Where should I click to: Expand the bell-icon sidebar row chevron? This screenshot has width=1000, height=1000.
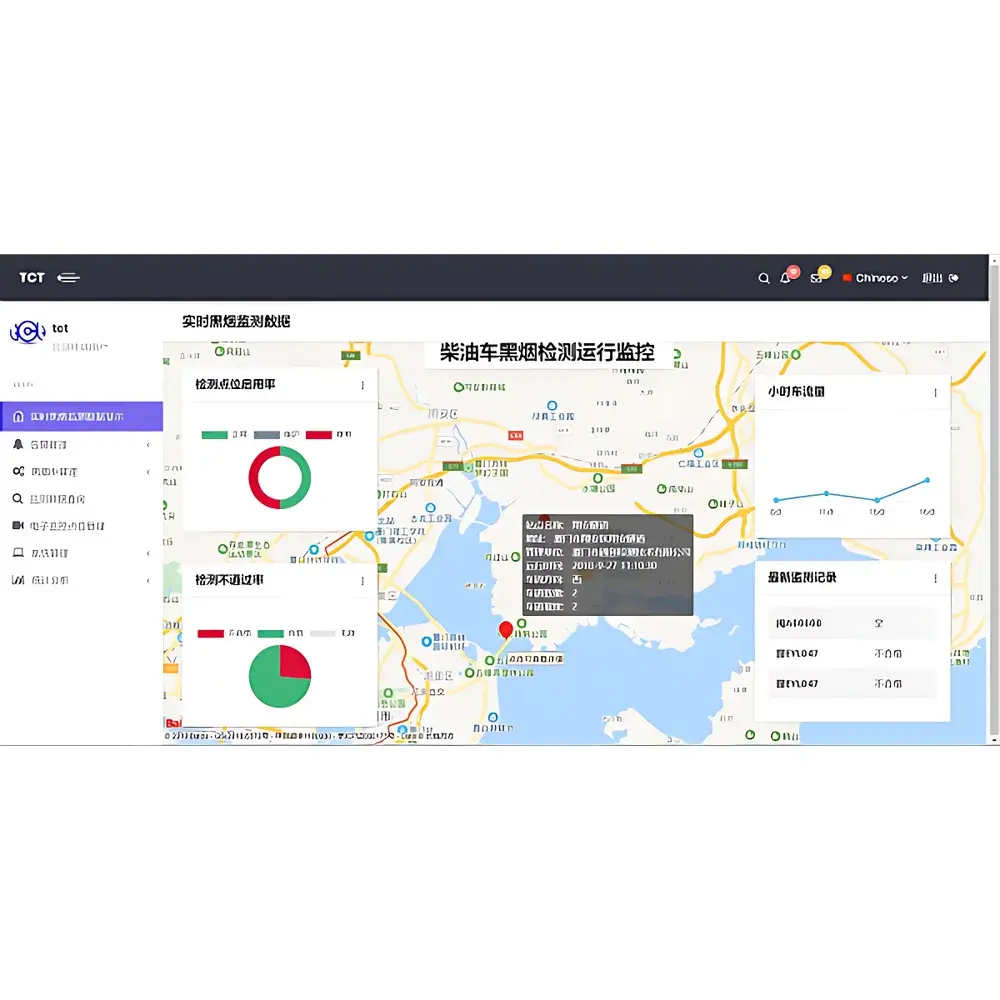[x=148, y=445]
